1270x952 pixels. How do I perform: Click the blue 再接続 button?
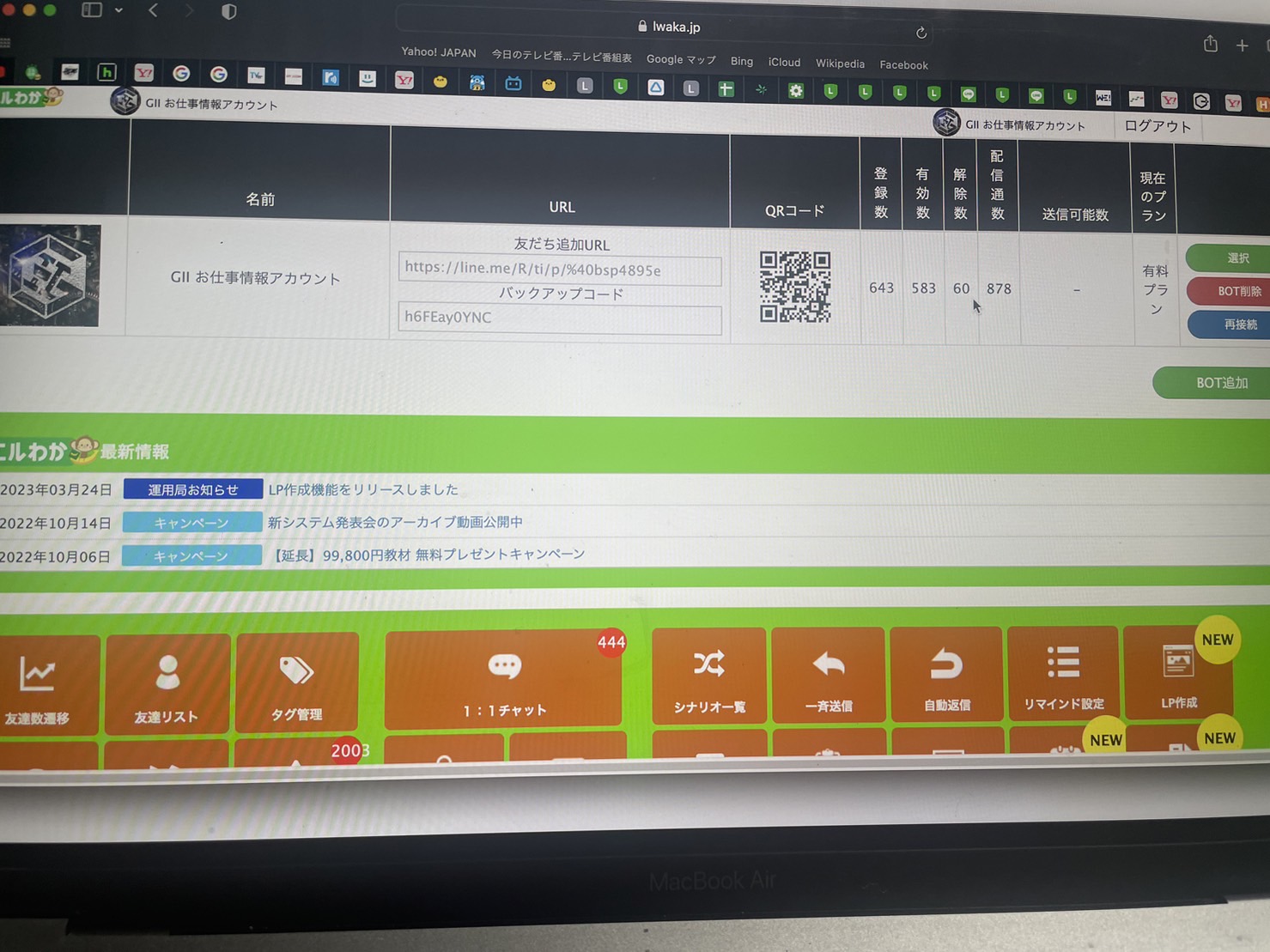click(1230, 324)
